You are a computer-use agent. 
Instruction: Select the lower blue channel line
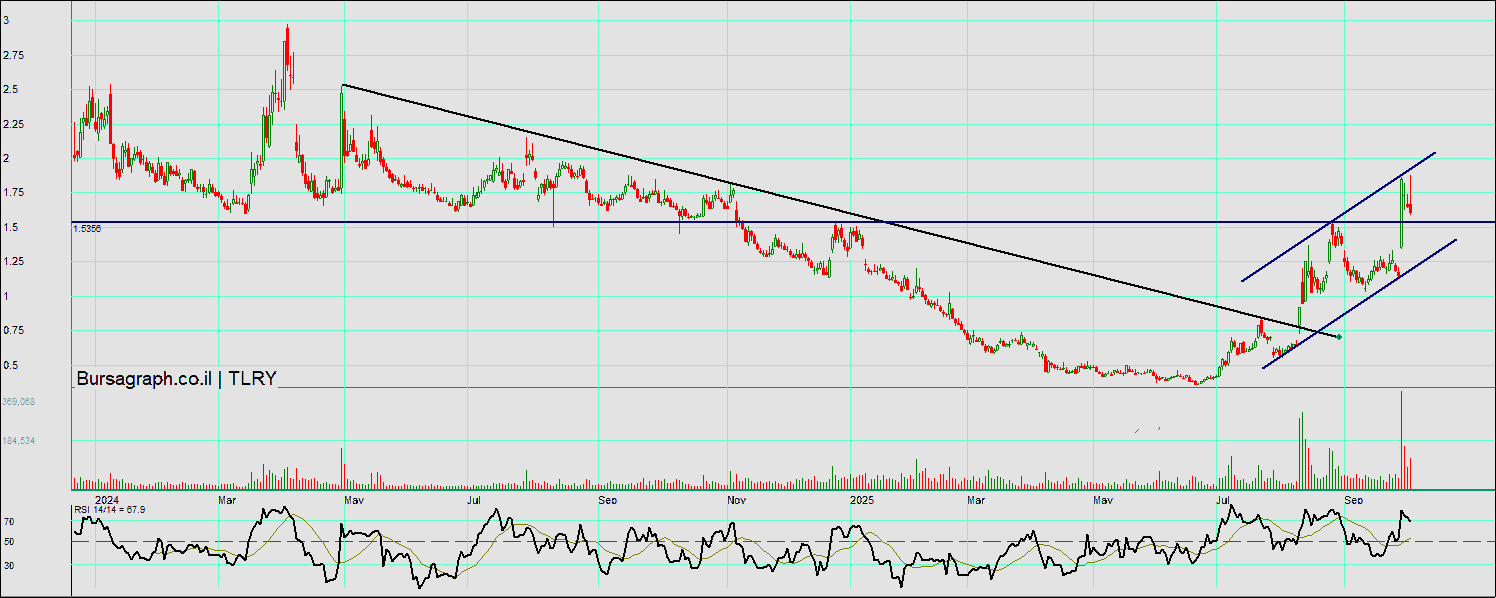pyautogui.click(x=1360, y=304)
